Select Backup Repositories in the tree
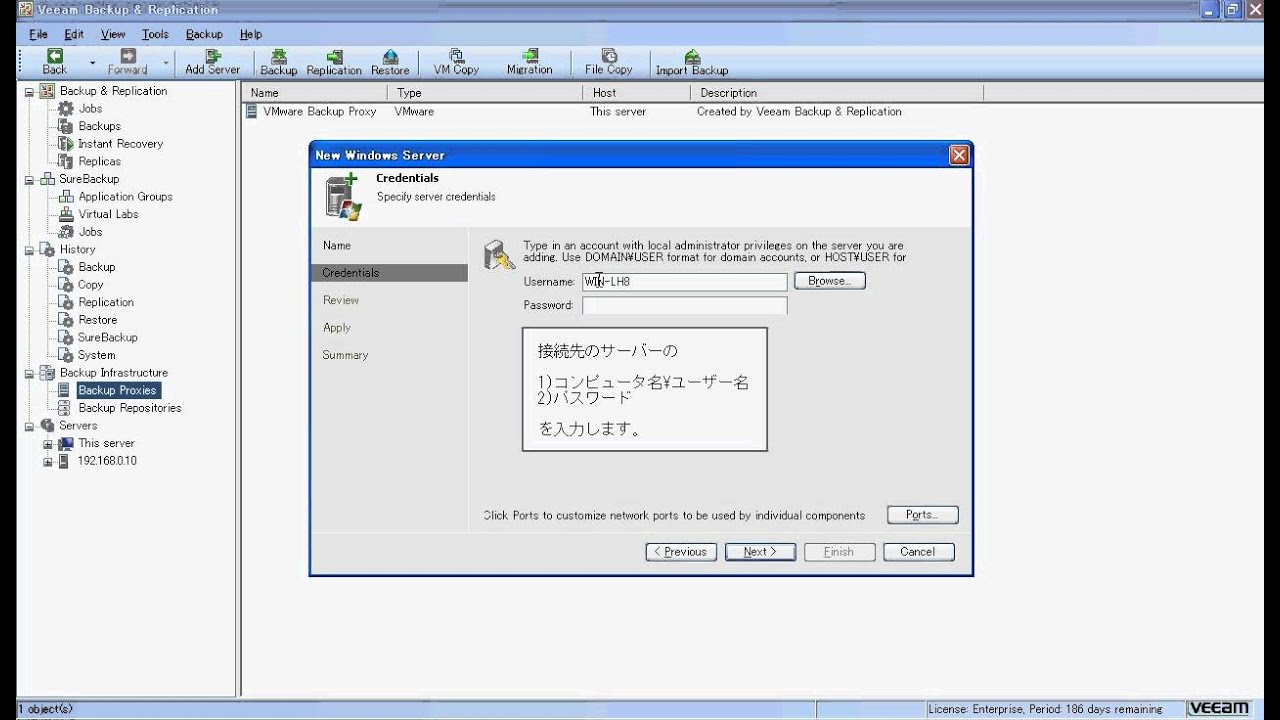This screenshot has height=720, width=1280. tap(129, 408)
